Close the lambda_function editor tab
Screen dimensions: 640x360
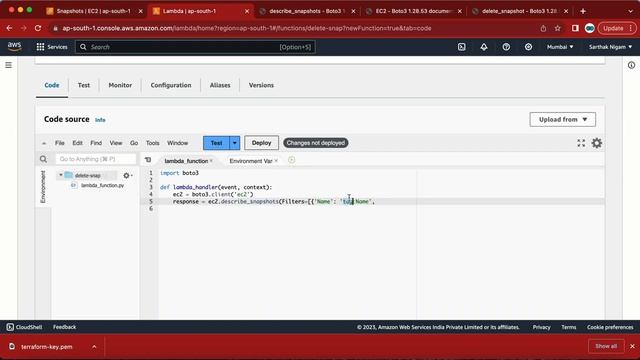(x=211, y=161)
